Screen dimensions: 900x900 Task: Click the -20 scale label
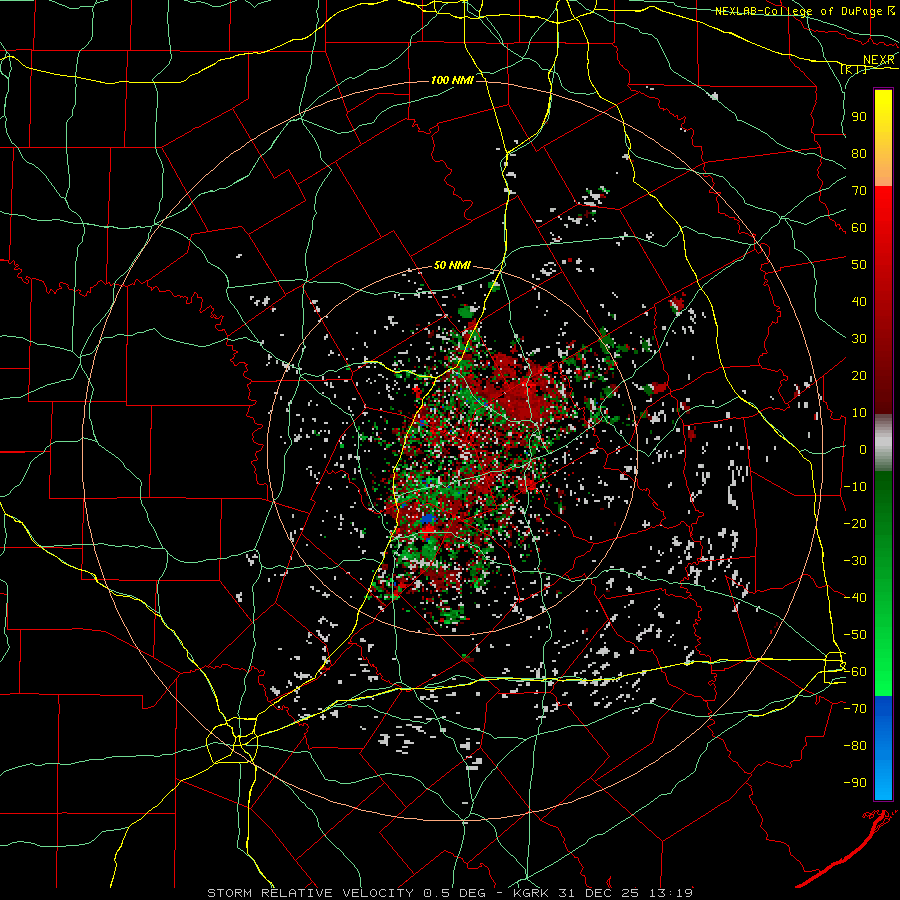click(x=855, y=523)
